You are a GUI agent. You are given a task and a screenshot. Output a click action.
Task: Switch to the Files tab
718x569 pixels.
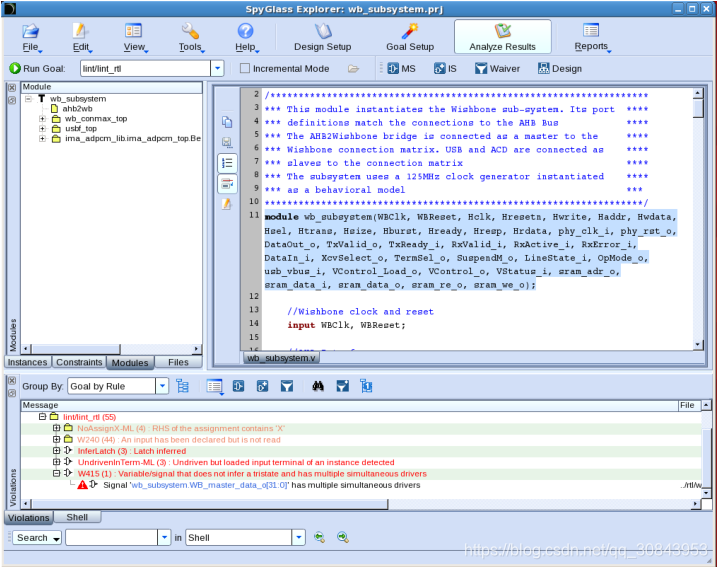tap(178, 362)
